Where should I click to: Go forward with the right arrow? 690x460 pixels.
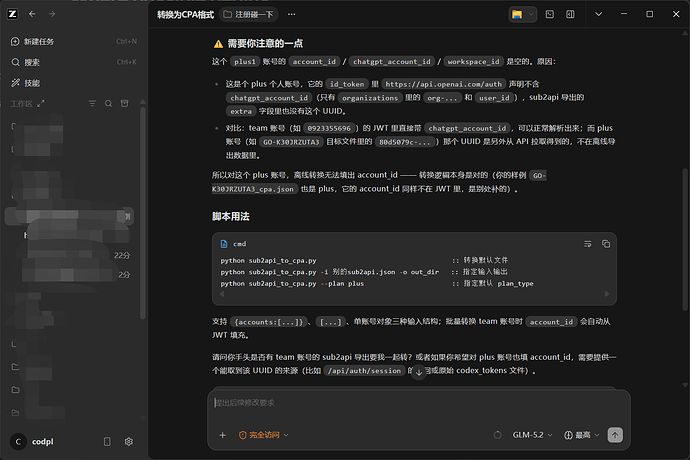(x=52, y=14)
